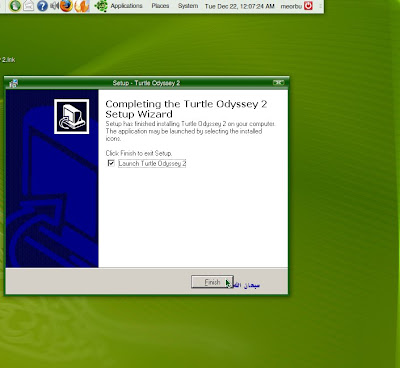Open the Applications menu
This screenshot has height=368, width=400.
pos(126,6)
